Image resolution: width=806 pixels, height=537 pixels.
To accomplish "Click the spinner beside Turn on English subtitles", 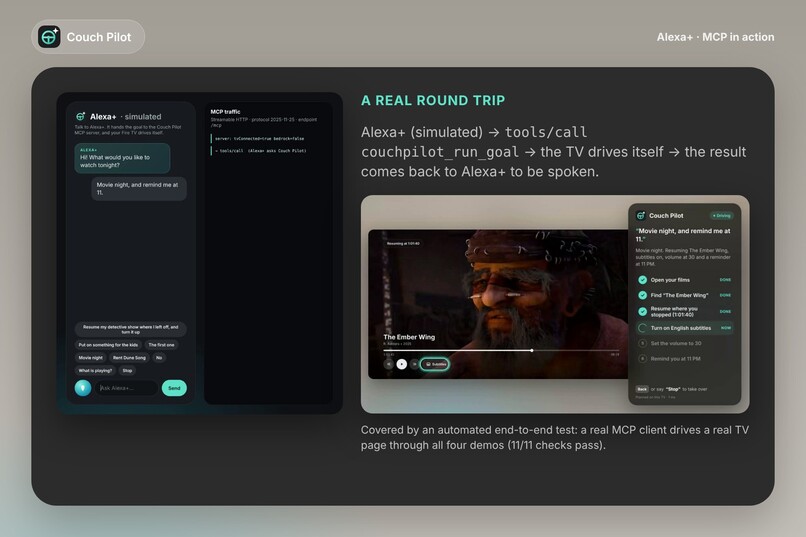I will click(x=643, y=328).
